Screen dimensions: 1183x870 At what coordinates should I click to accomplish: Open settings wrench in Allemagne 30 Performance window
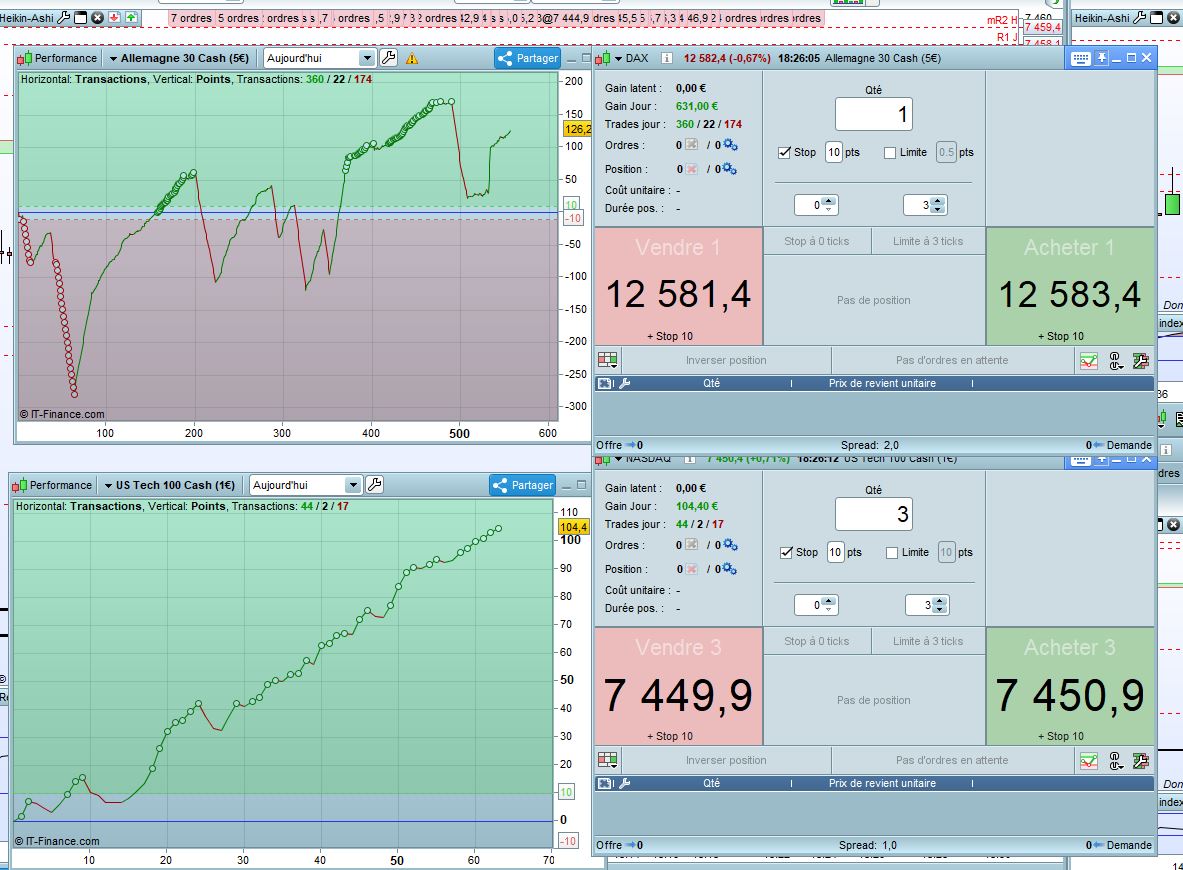point(389,58)
